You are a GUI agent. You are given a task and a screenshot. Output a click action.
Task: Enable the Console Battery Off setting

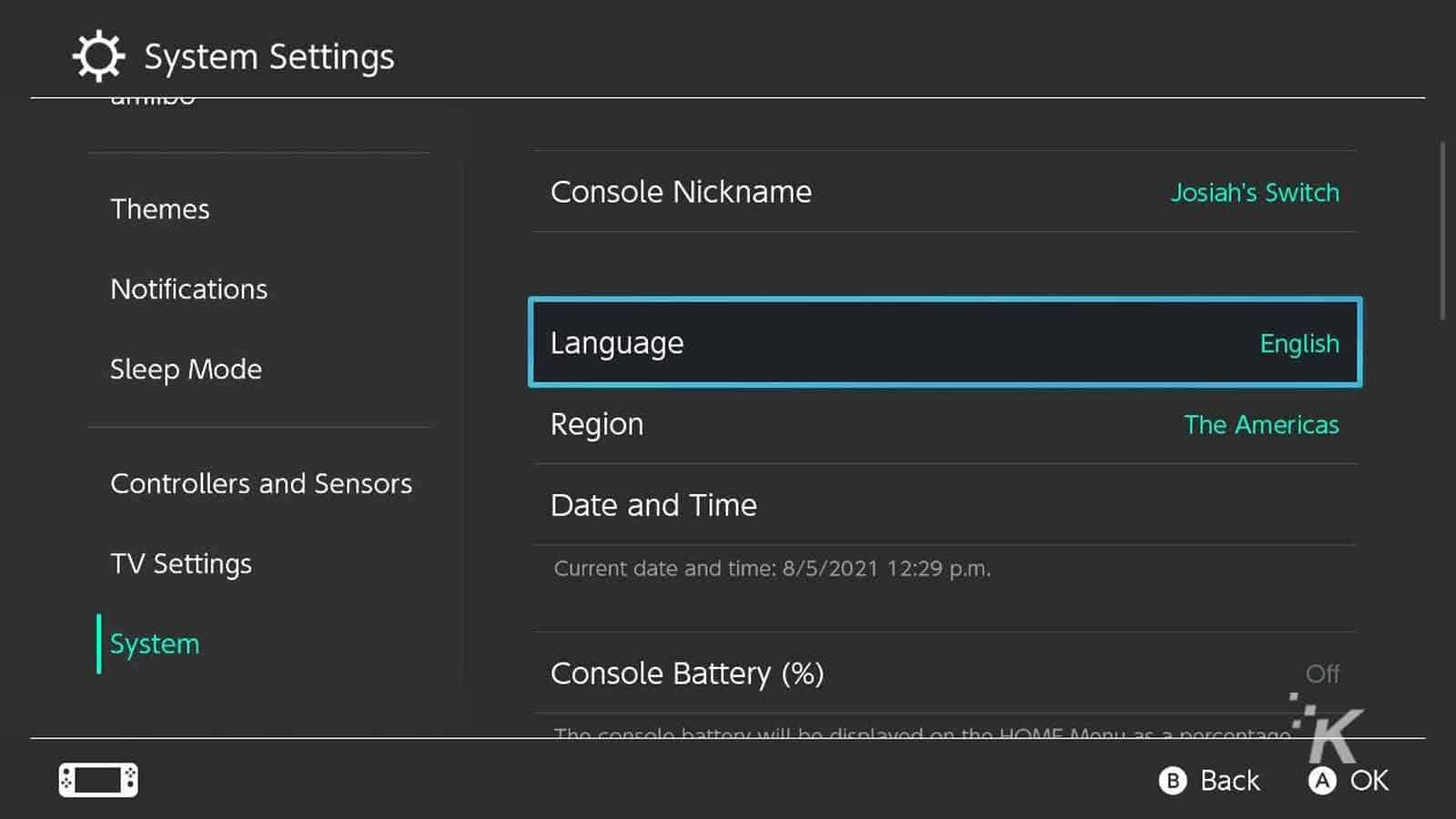(x=1324, y=673)
